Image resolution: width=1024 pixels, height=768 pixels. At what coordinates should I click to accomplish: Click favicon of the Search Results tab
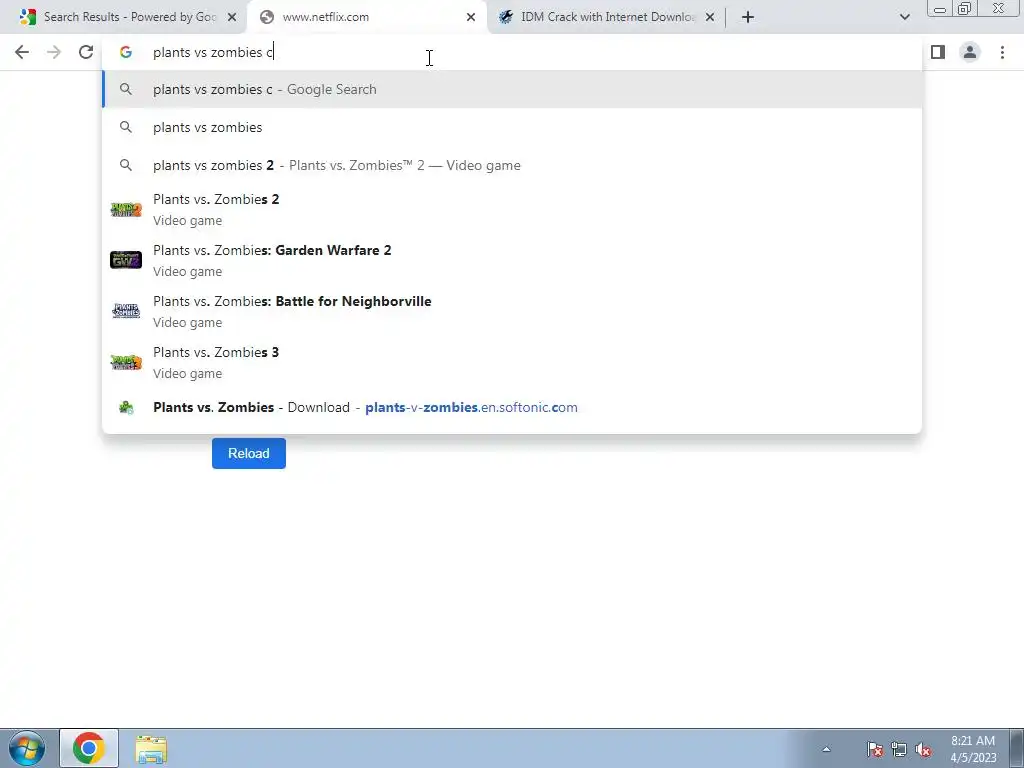click(27, 17)
